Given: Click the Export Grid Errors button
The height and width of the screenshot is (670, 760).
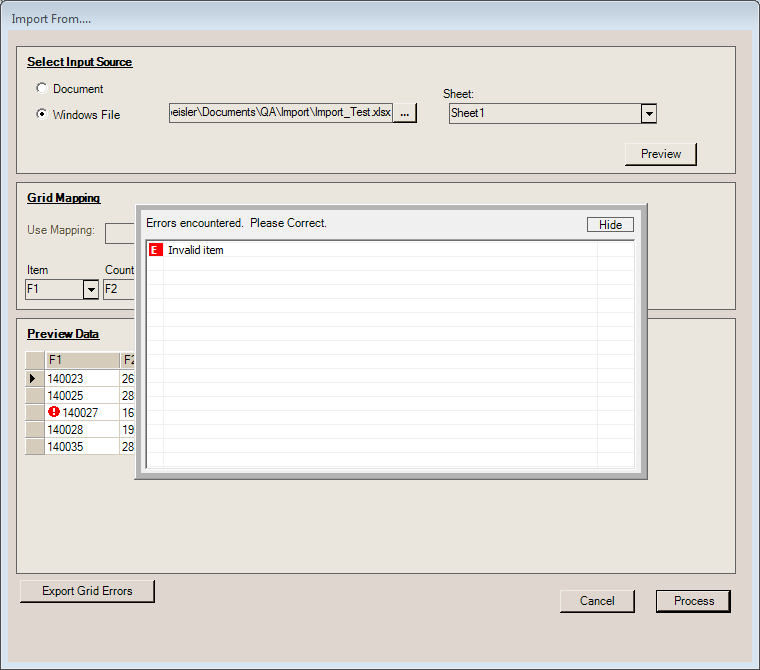Looking at the screenshot, I should pyautogui.click(x=87, y=591).
